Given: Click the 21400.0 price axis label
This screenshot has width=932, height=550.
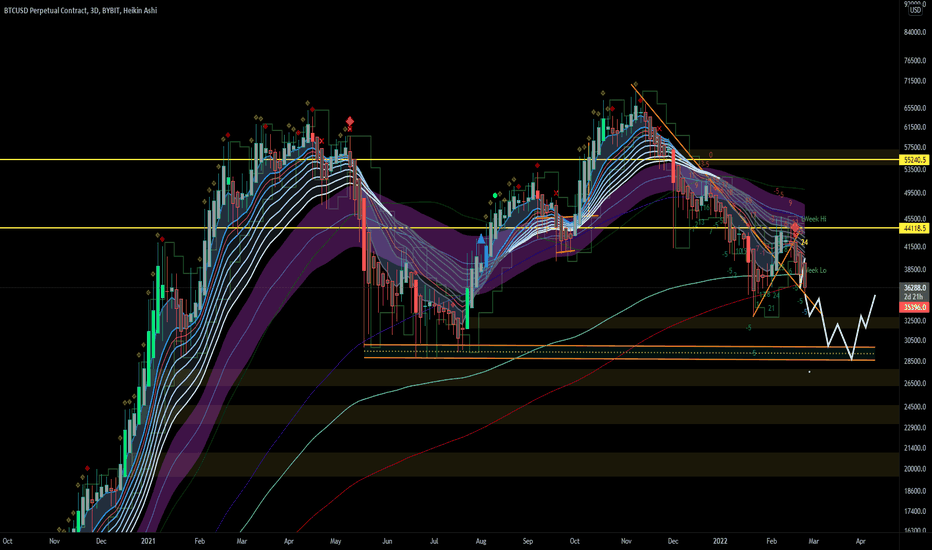Looking at the screenshot, I should point(915,448).
